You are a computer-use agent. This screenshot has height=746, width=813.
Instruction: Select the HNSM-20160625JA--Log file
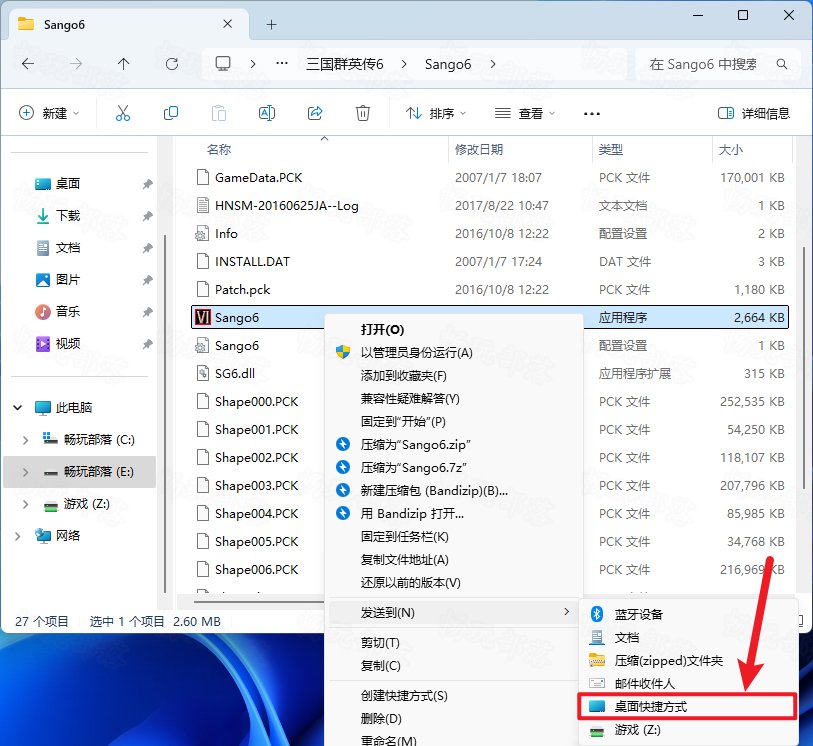(490, 205)
